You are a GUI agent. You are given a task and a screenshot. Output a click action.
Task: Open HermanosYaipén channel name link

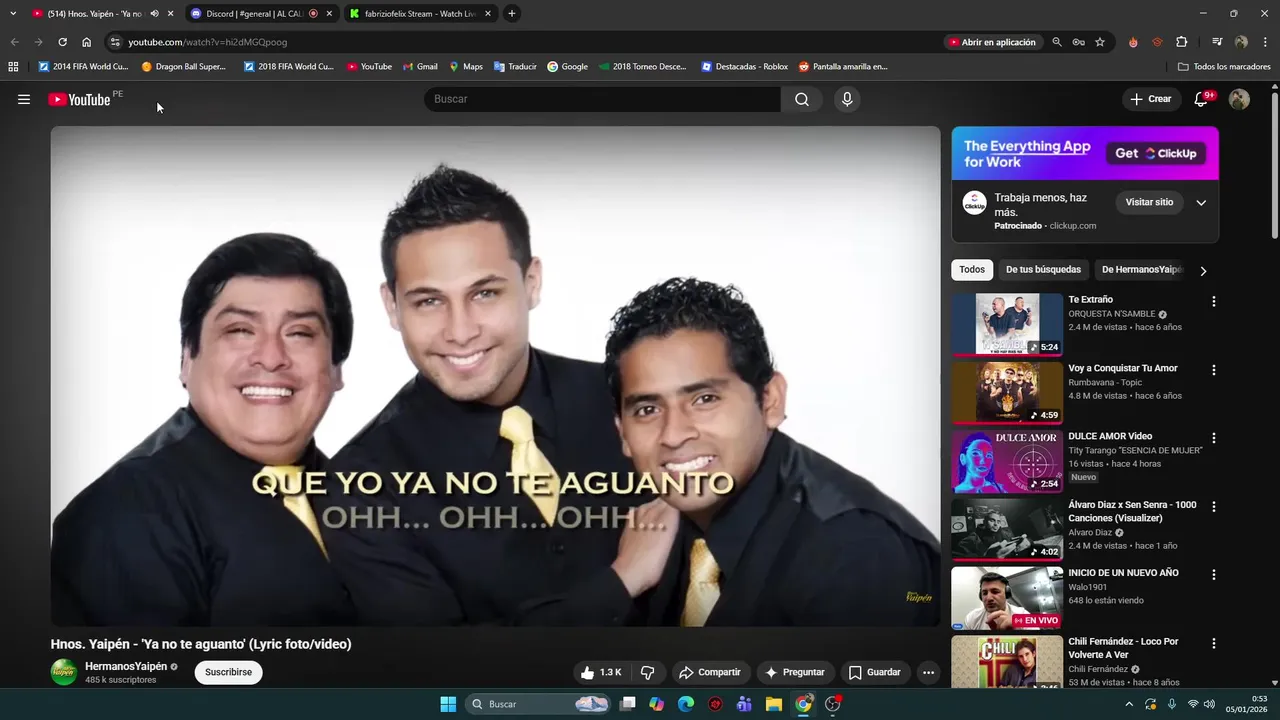[x=126, y=666]
